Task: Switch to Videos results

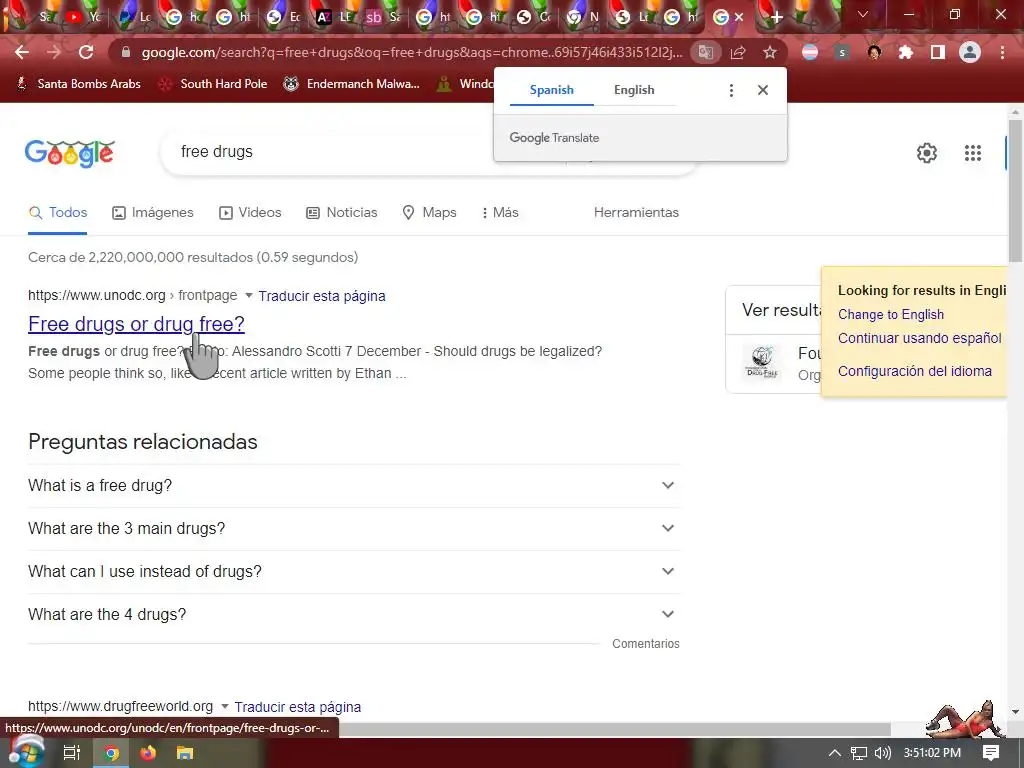Action: click(250, 213)
